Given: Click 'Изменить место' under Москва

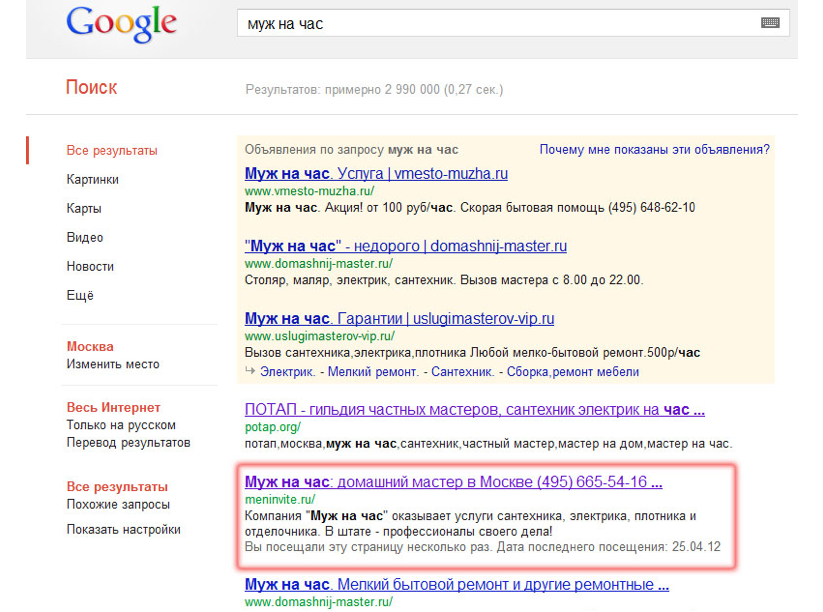Looking at the screenshot, I should coord(113,364).
